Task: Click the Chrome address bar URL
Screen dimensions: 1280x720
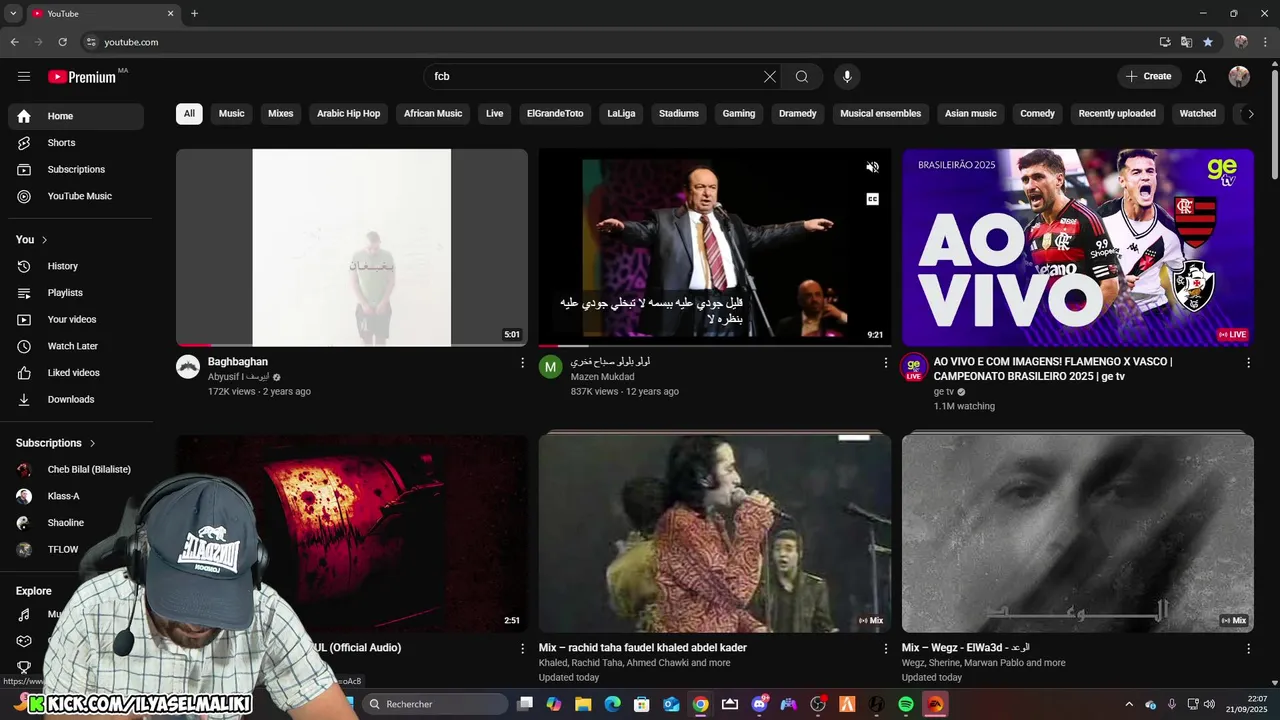Action: tap(131, 42)
